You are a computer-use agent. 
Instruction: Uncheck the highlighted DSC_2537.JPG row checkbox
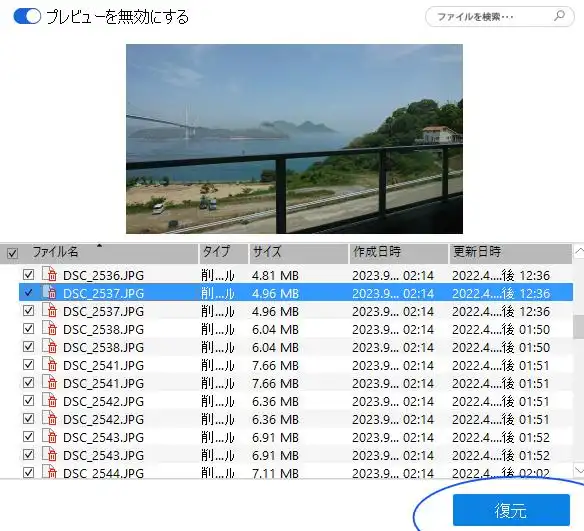click(28, 293)
